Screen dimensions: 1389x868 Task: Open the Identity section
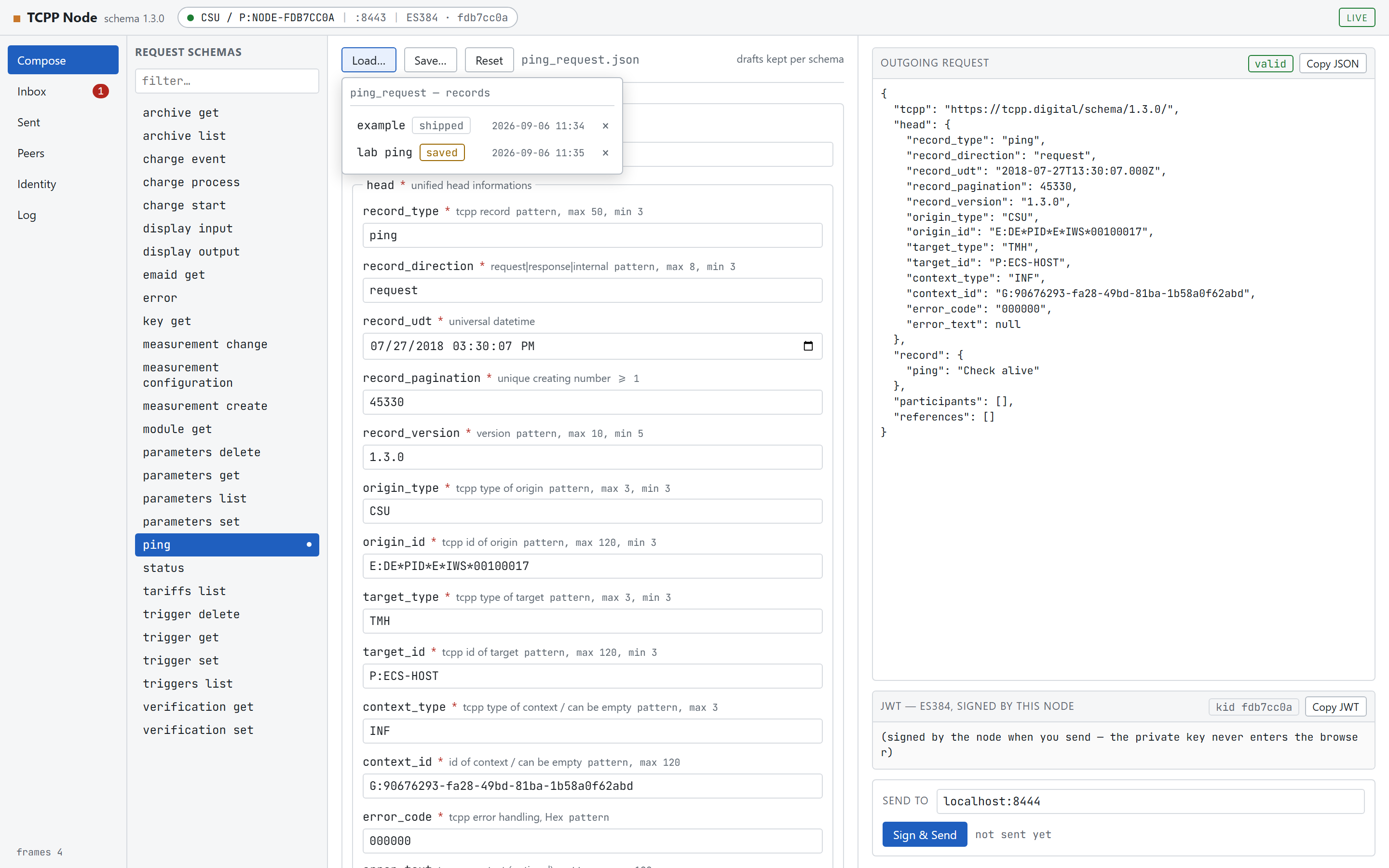pos(63,184)
